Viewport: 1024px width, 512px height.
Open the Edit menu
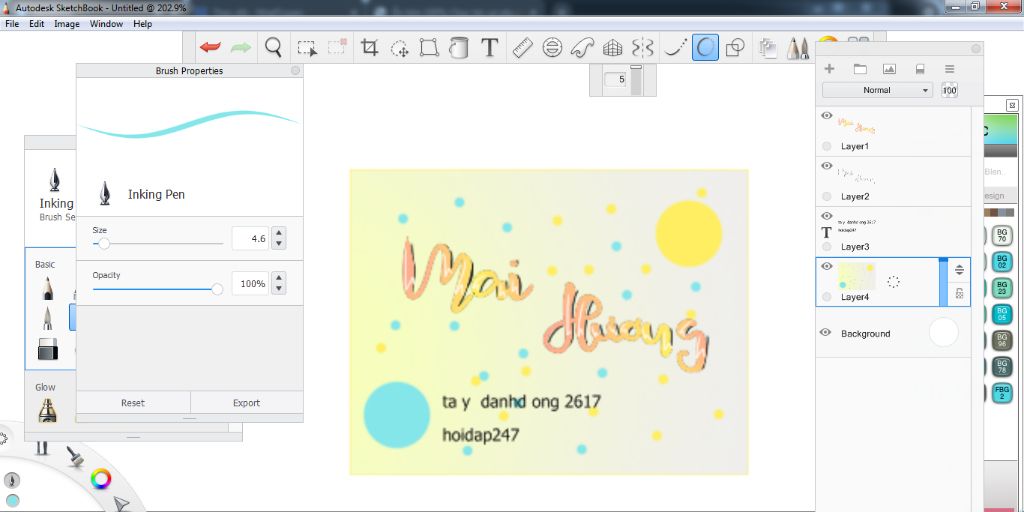click(x=37, y=24)
